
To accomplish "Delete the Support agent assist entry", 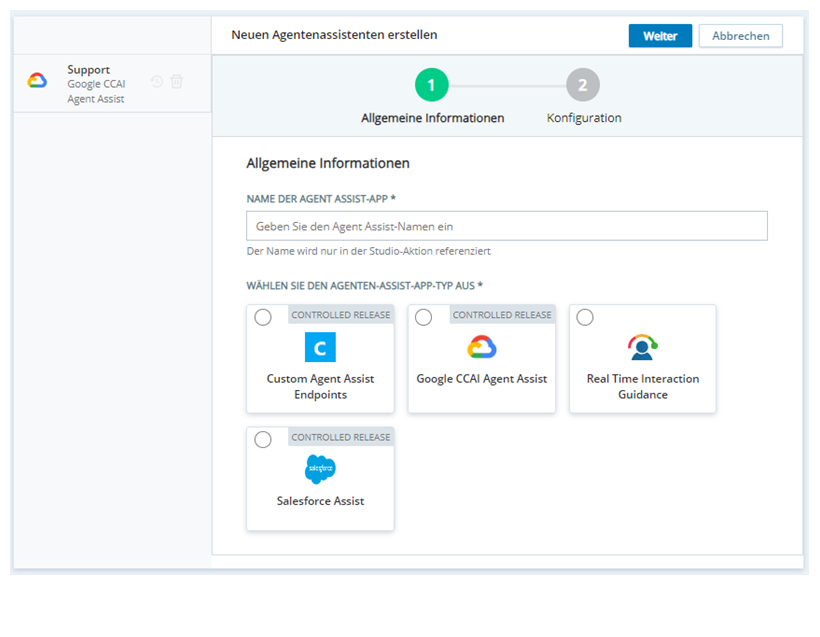I will [177, 82].
